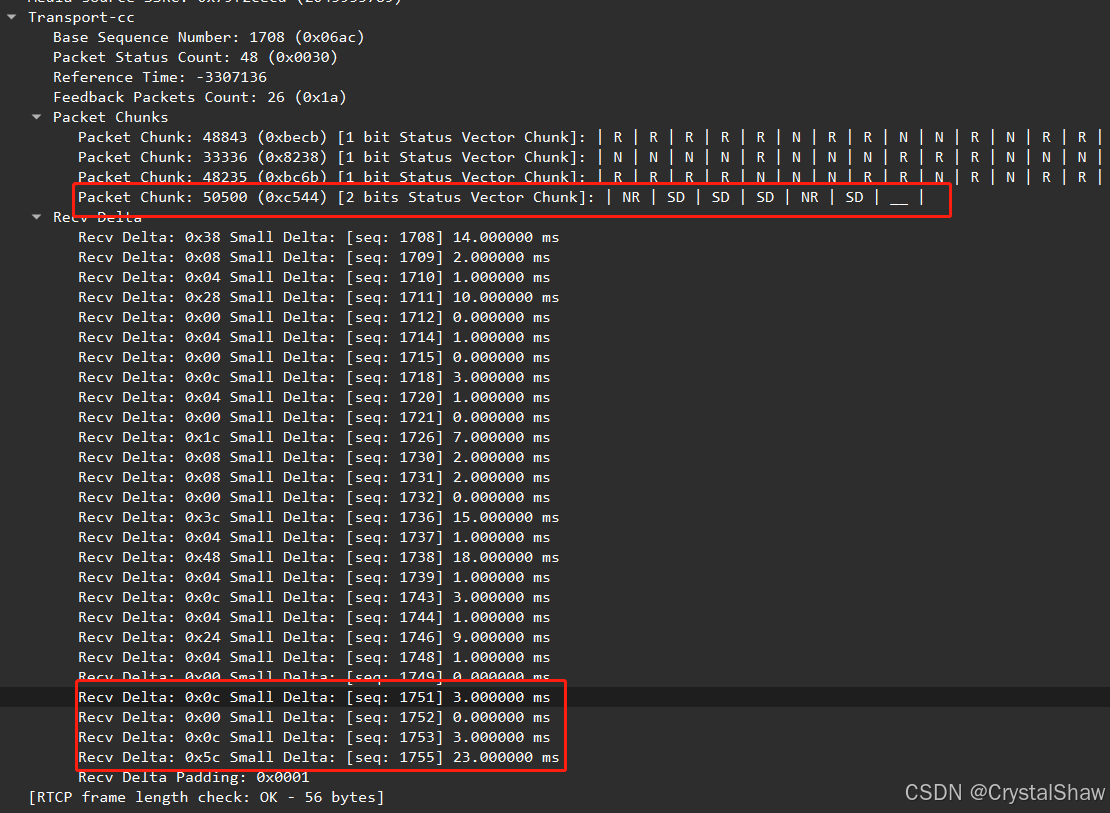Select Recv Delta row for seq 1715
Screen dimensions: 1110x813
pyautogui.click(x=314, y=357)
